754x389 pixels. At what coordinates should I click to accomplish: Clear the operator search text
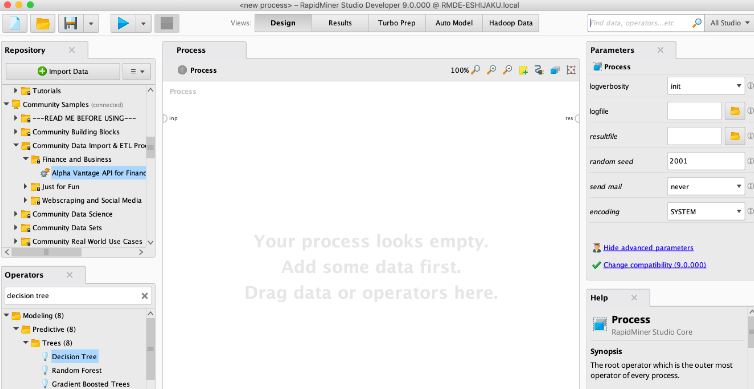pyautogui.click(x=144, y=296)
